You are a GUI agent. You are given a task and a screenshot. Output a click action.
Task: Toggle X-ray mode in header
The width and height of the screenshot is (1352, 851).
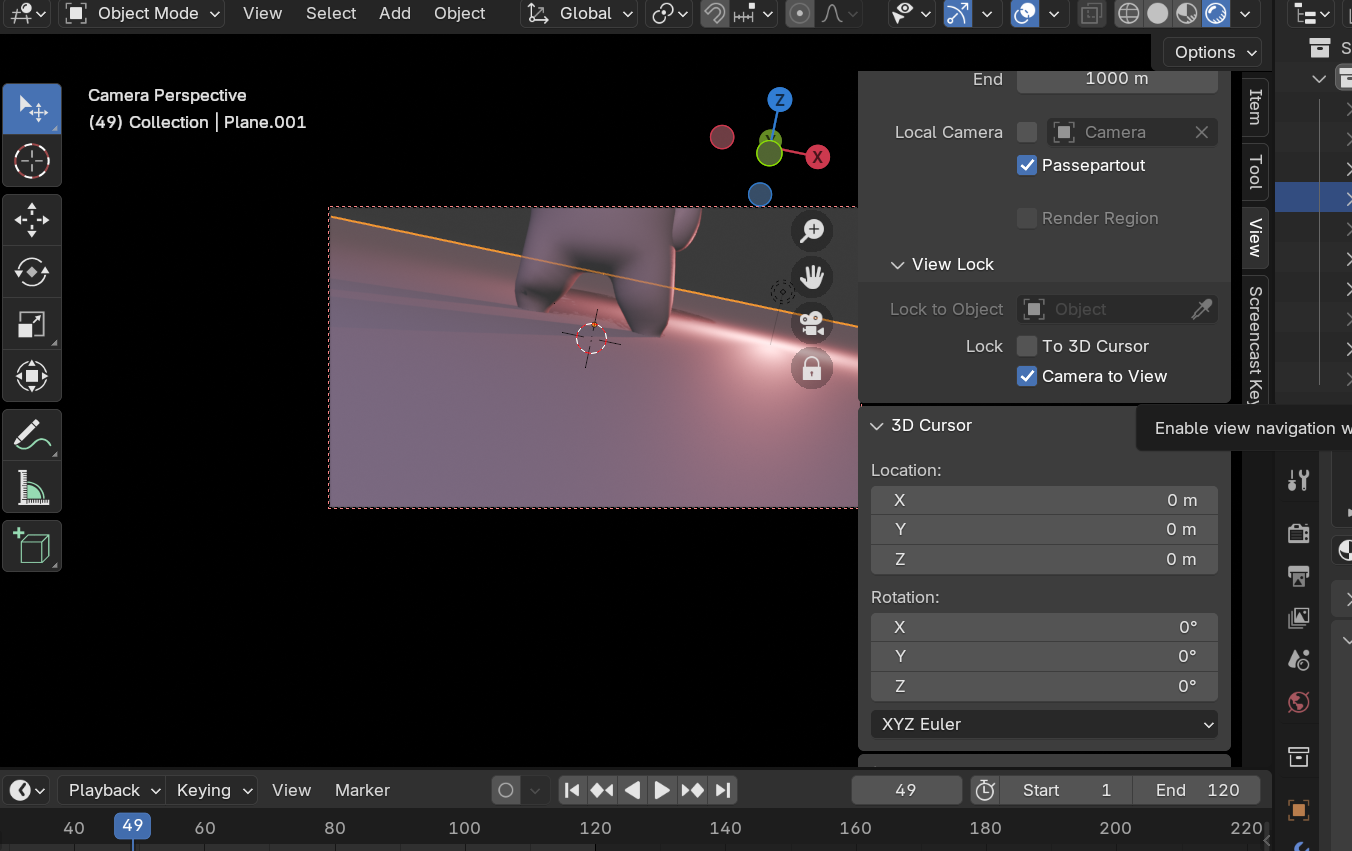click(x=1092, y=14)
